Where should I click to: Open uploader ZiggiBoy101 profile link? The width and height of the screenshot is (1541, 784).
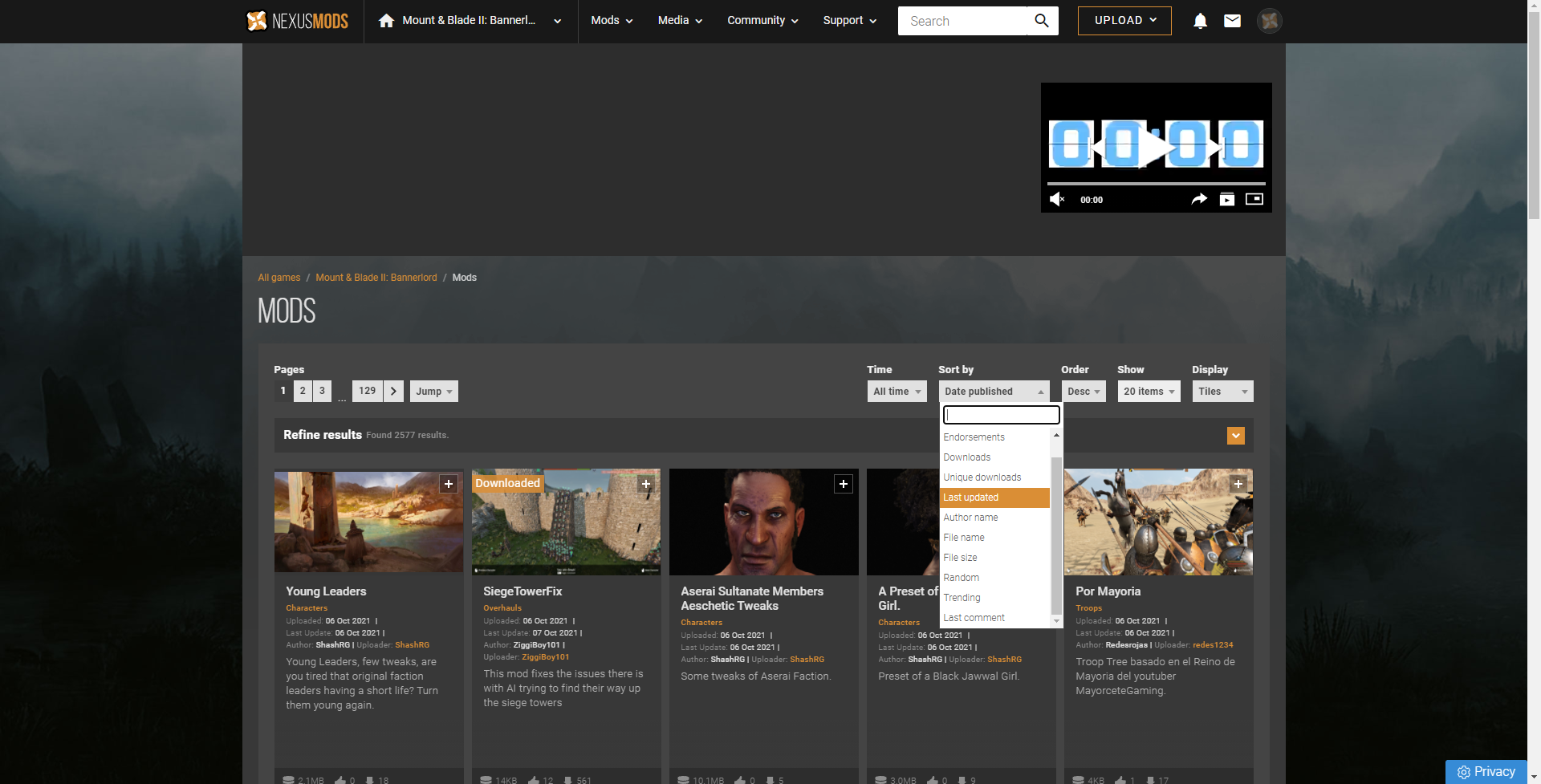[x=546, y=657]
